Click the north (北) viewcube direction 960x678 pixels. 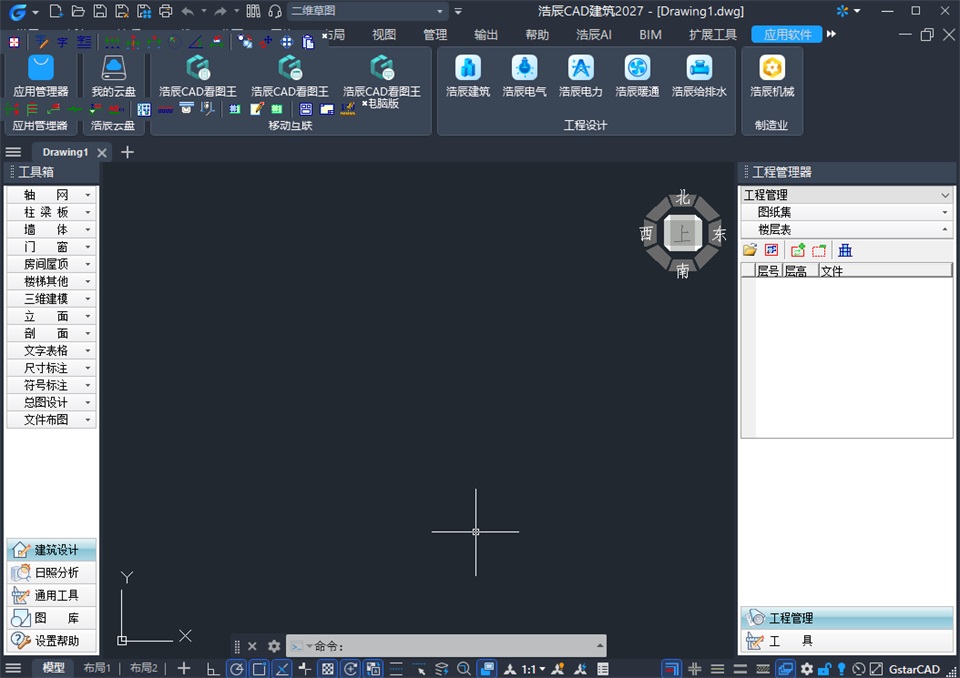coord(683,198)
